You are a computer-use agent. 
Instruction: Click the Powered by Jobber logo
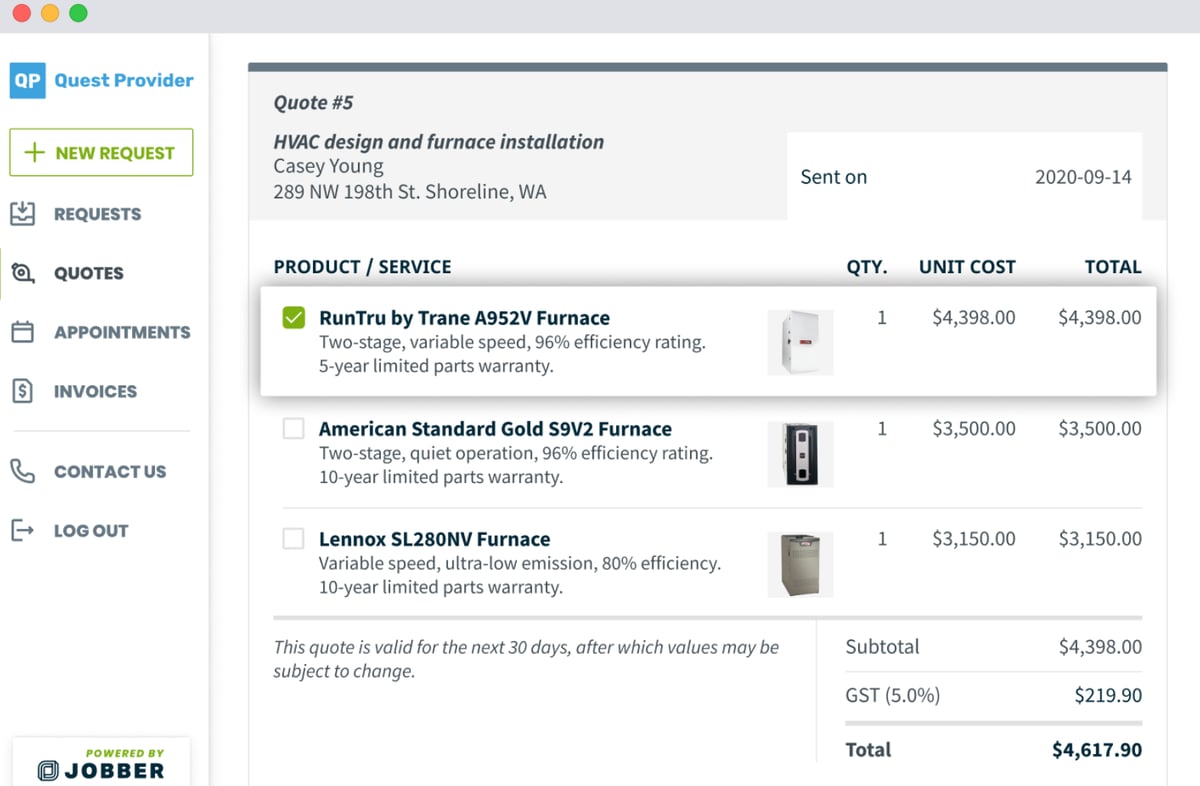pyautogui.click(x=101, y=764)
